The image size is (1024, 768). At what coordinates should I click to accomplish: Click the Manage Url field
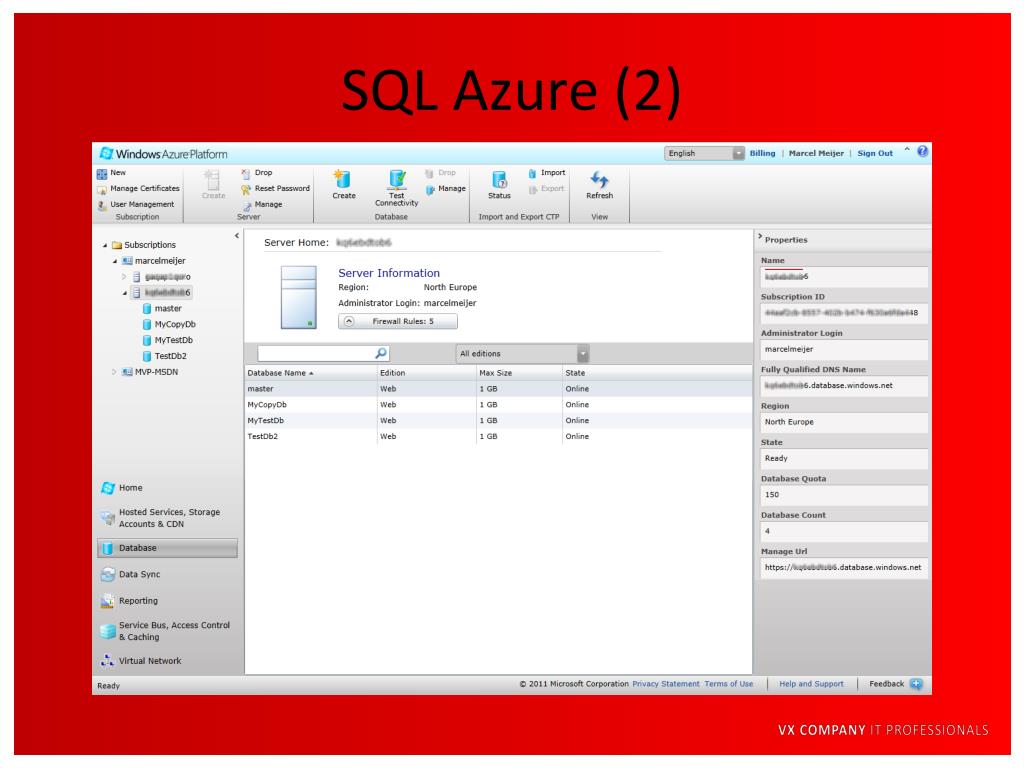tap(844, 568)
